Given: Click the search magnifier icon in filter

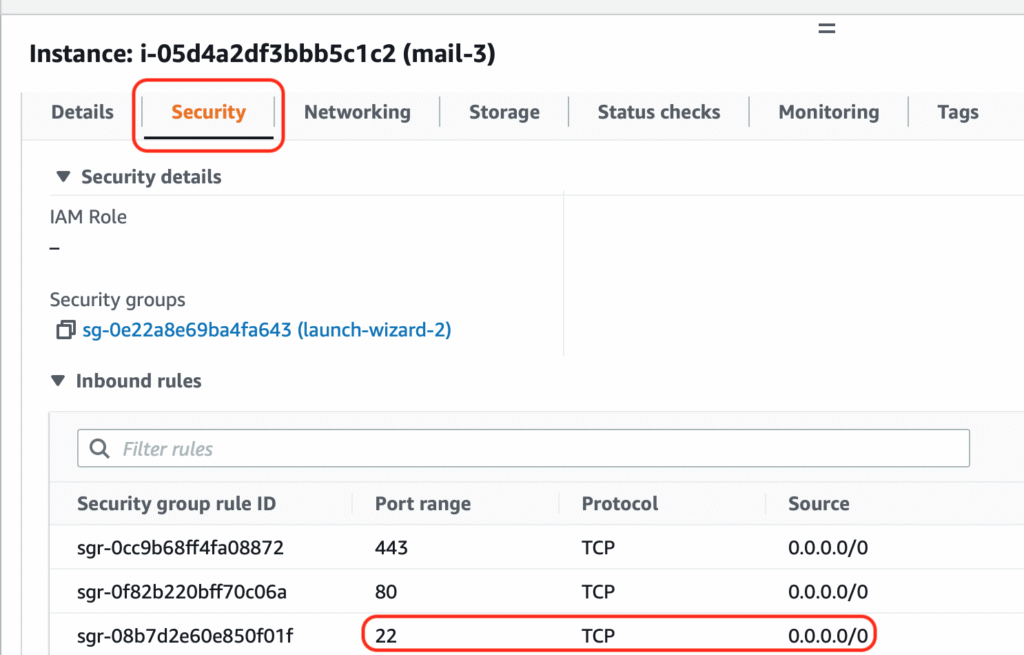Looking at the screenshot, I should (100, 449).
